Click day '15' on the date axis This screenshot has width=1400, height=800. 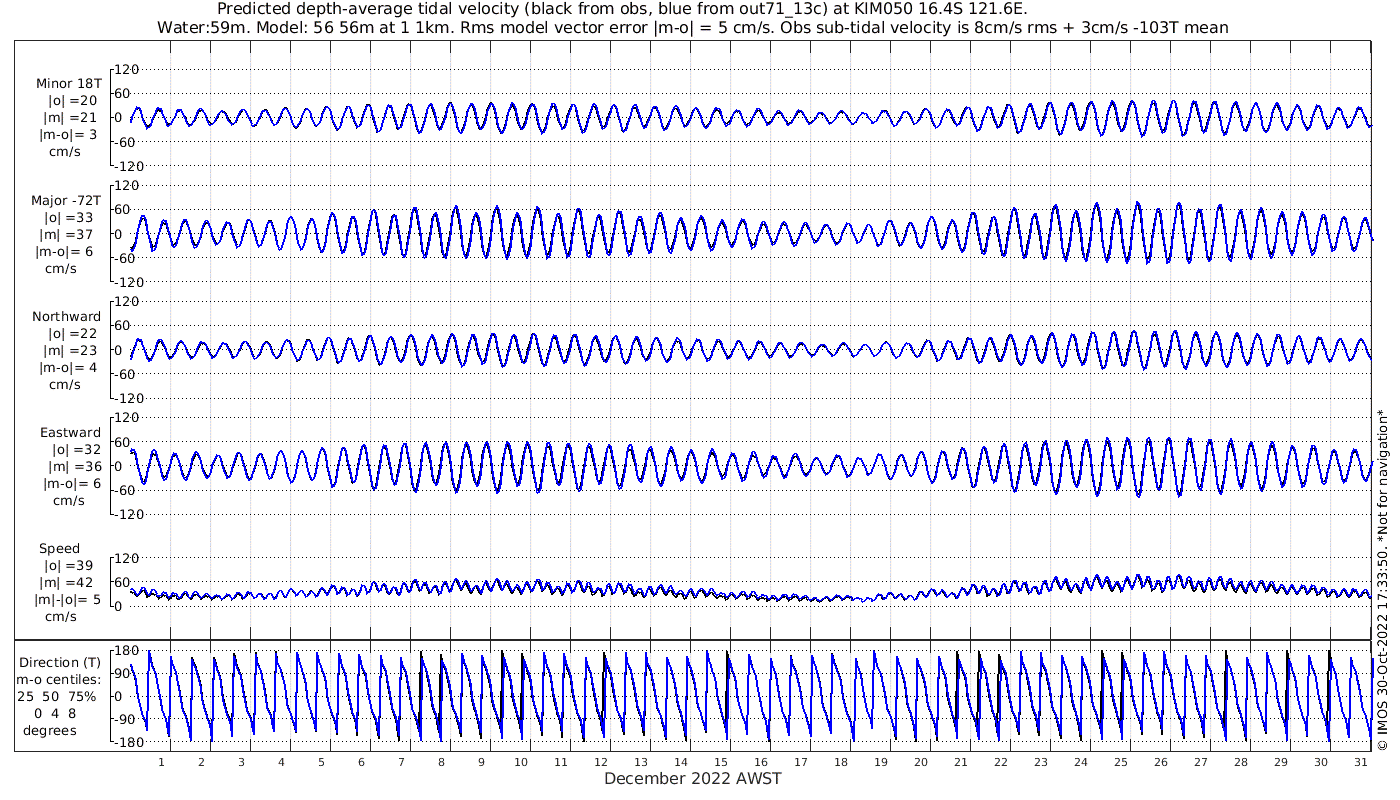click(721, 762)
